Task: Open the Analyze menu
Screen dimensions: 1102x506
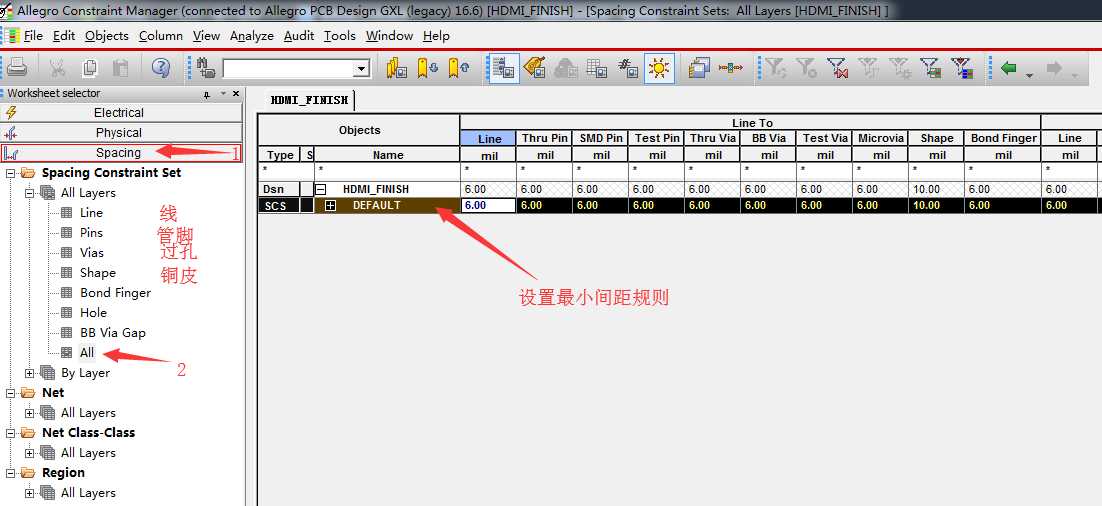Action: tap(252, 36)
